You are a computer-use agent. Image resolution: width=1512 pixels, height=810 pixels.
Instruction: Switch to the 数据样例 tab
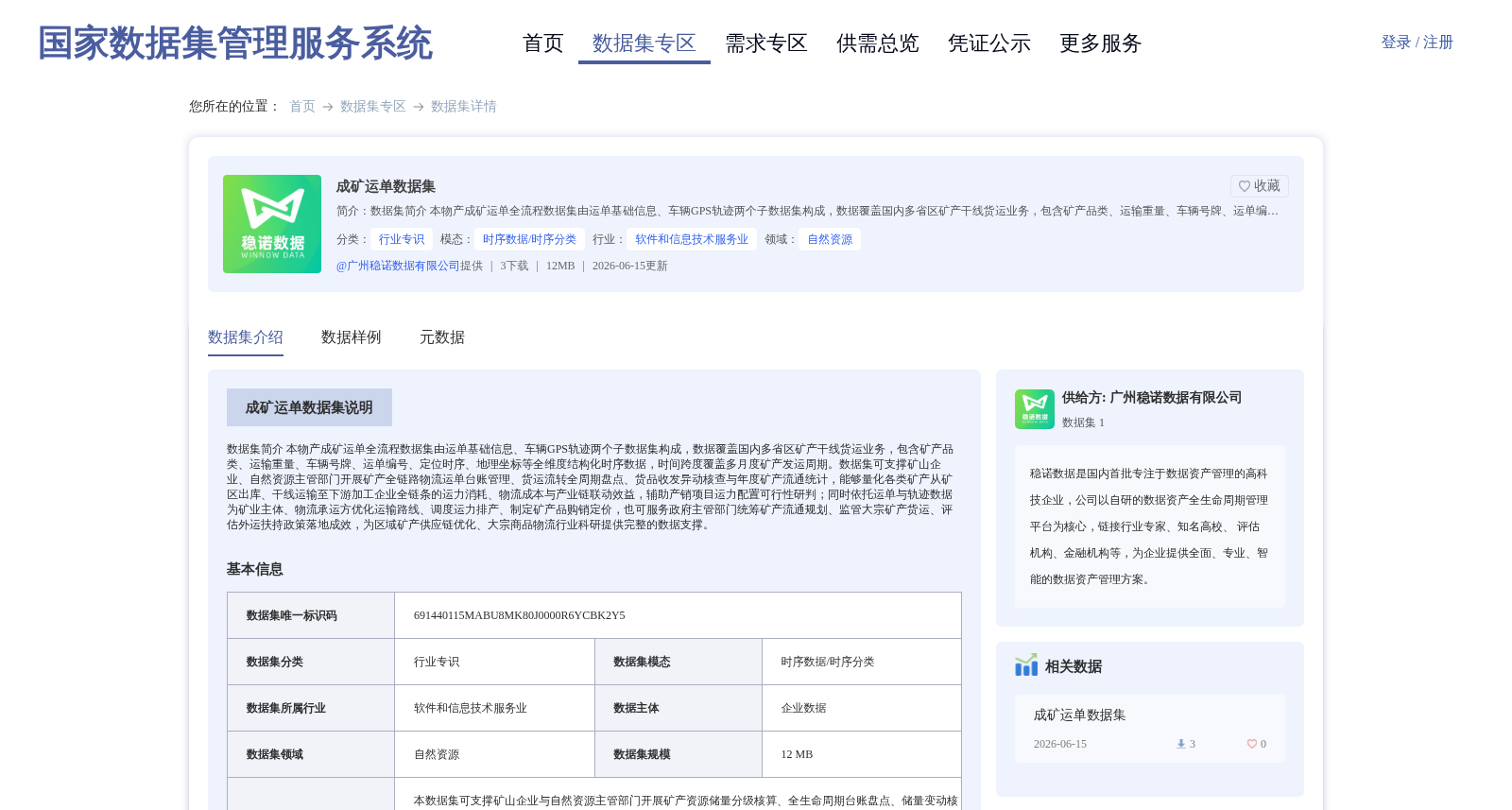[x=352, y=337]
